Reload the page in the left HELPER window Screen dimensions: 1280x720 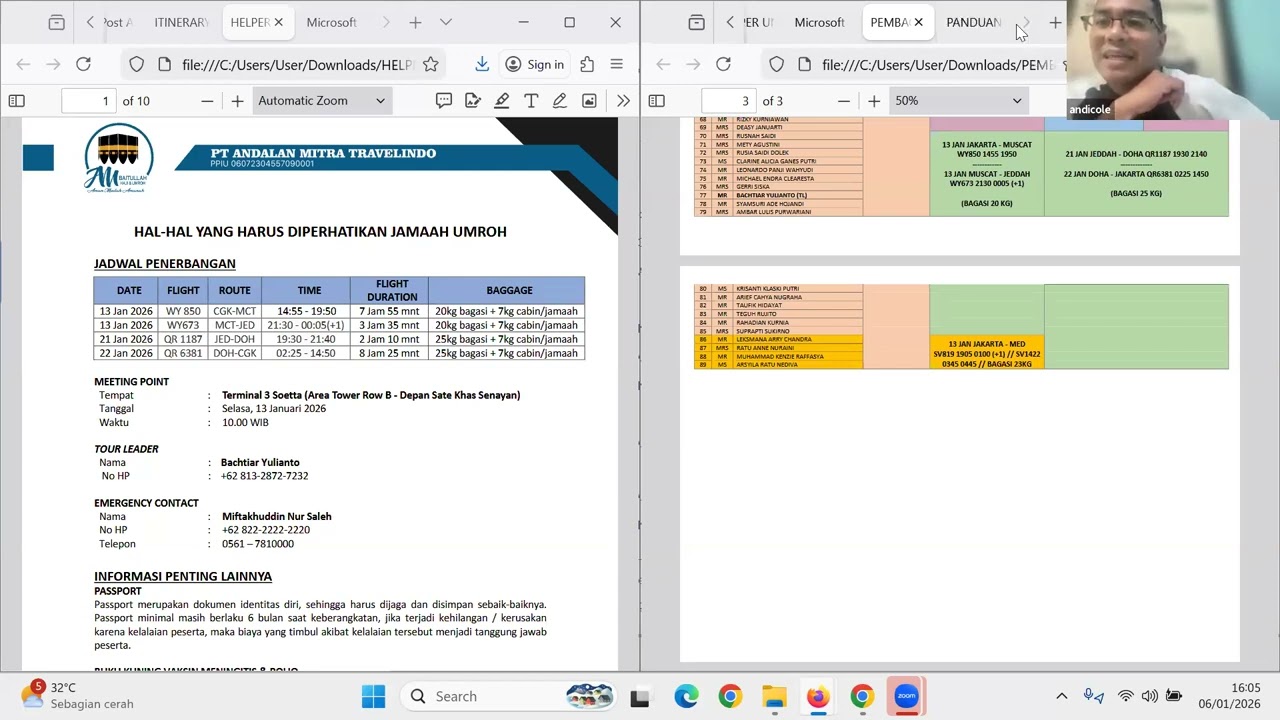[x=83, y=64]
